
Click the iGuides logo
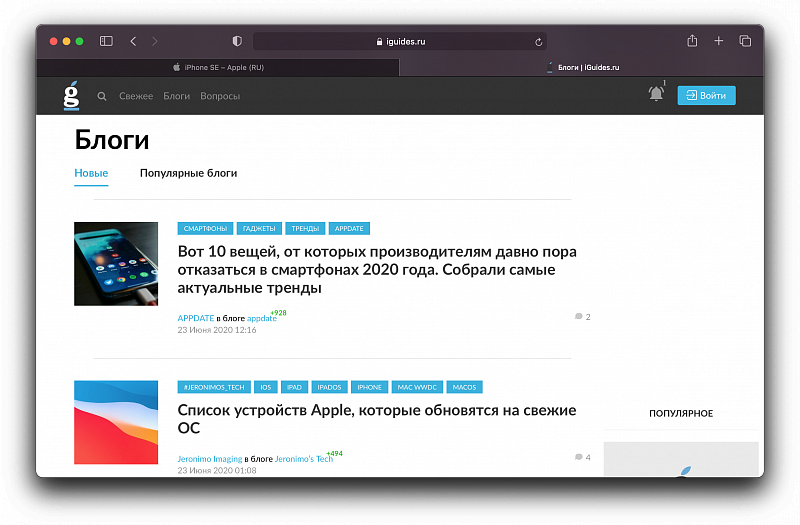pyautogui.click(x=71, y=95)
